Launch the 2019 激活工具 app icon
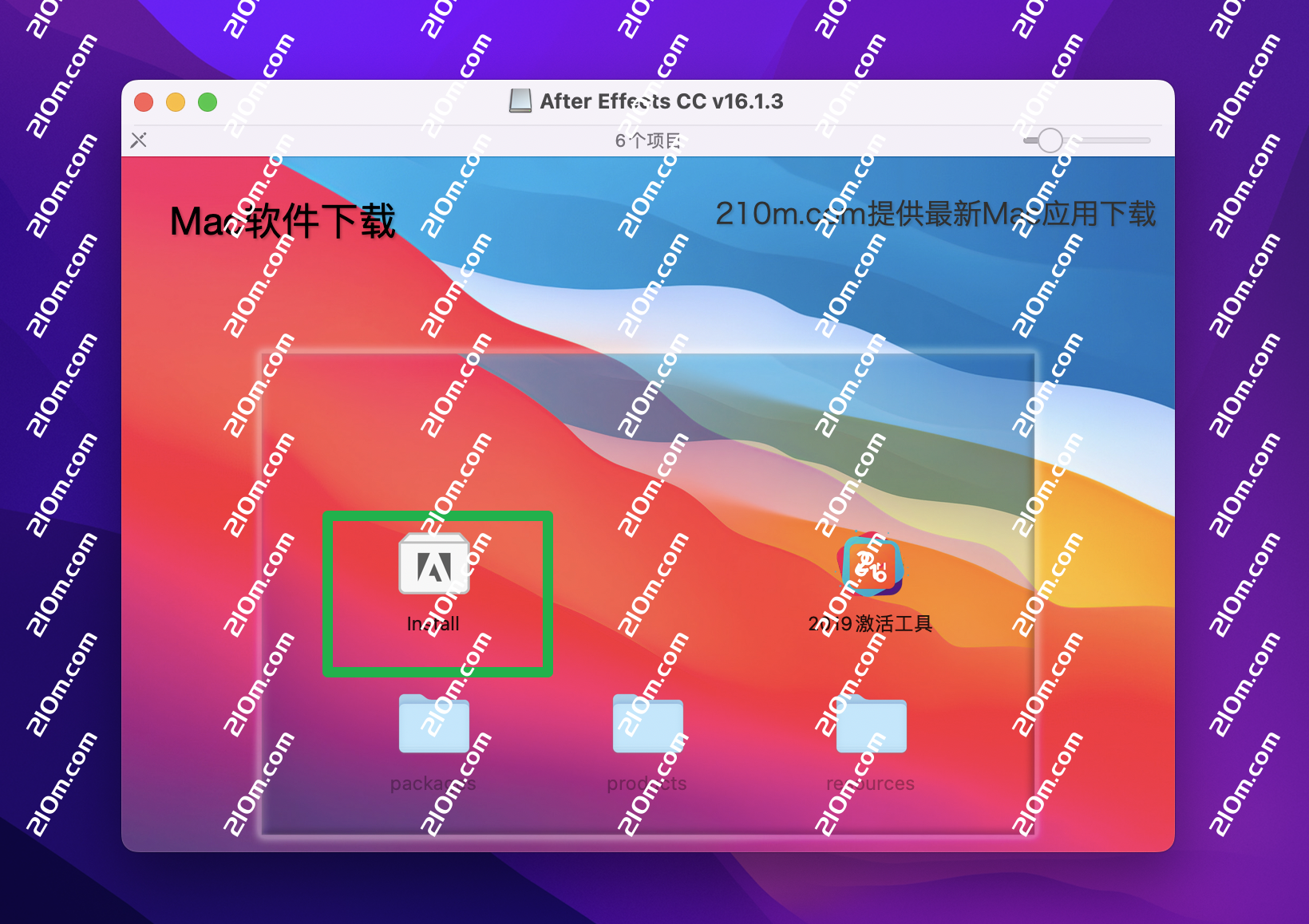This screenshot has height=924, width=1309. 871,565
